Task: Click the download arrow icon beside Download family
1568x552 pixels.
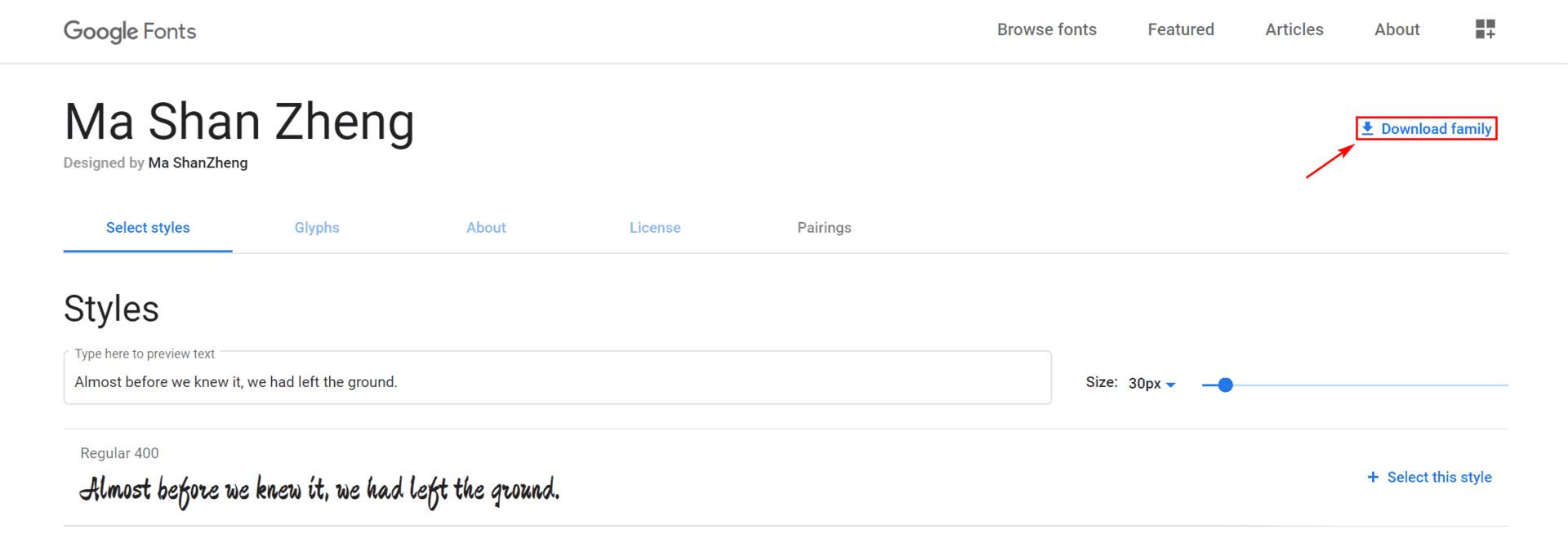Action: point(1367,128)
